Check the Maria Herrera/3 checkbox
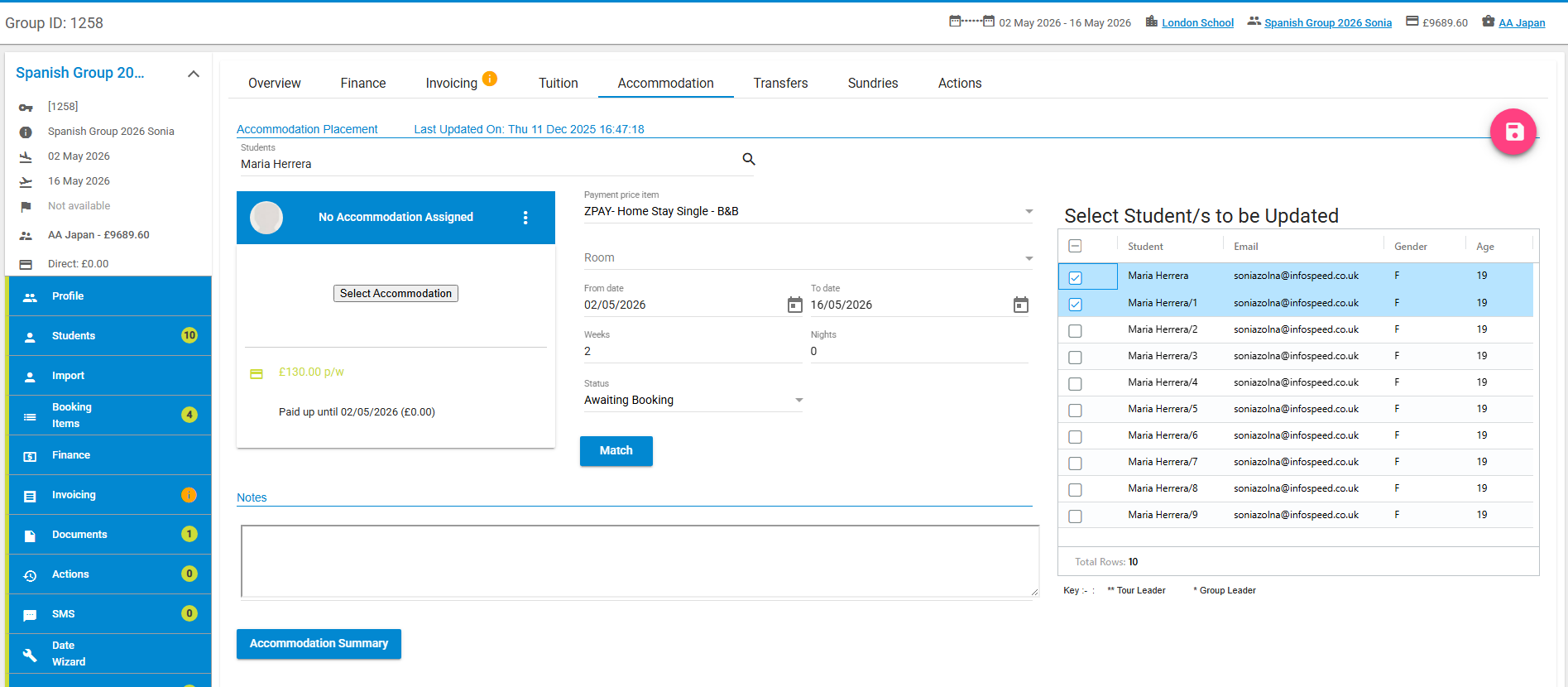Image resolution: width=1568 pixels, height=687 pixels. [1075, 357]
